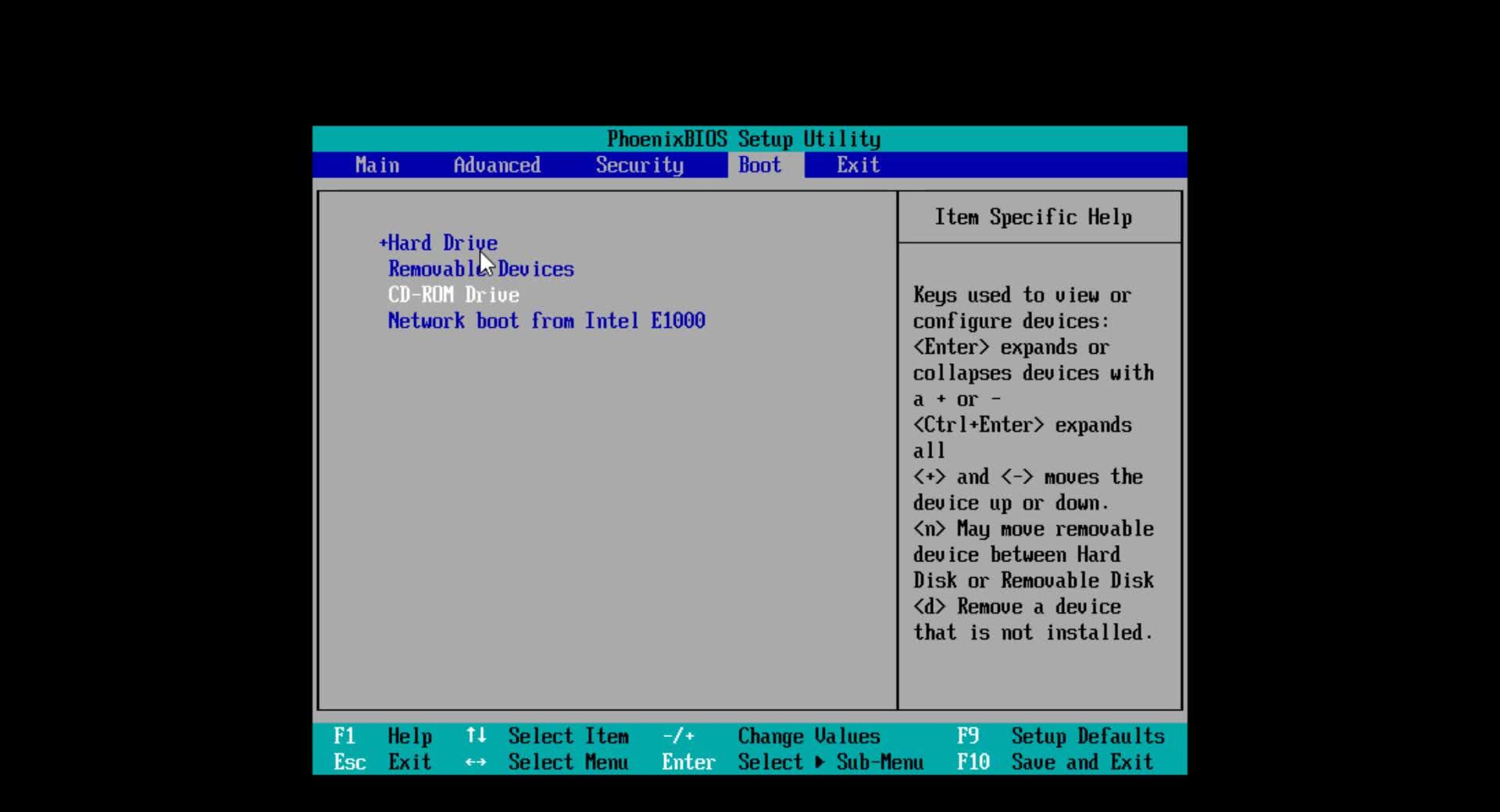Image resolution: width=1500 pixels, height=812 pixels.
Task: Click the Enter key hint in the footer
Action: pyautogui.click(x=688, y=761)
